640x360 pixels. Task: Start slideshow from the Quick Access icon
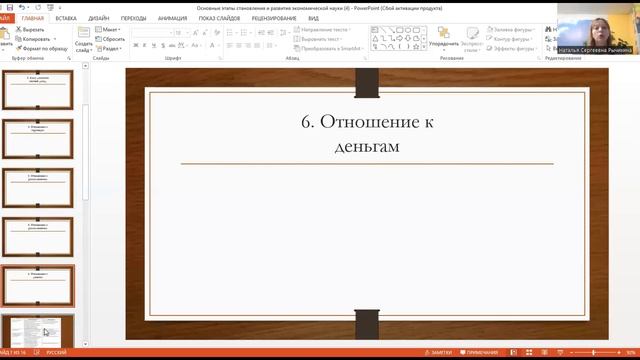coord(51,8)
